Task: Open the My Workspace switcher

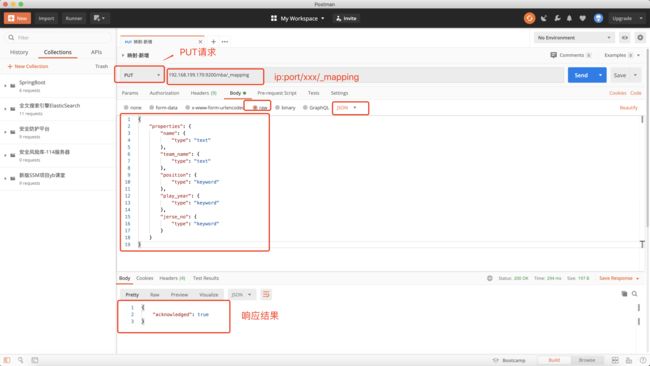Action: click(x=302, y=18)
